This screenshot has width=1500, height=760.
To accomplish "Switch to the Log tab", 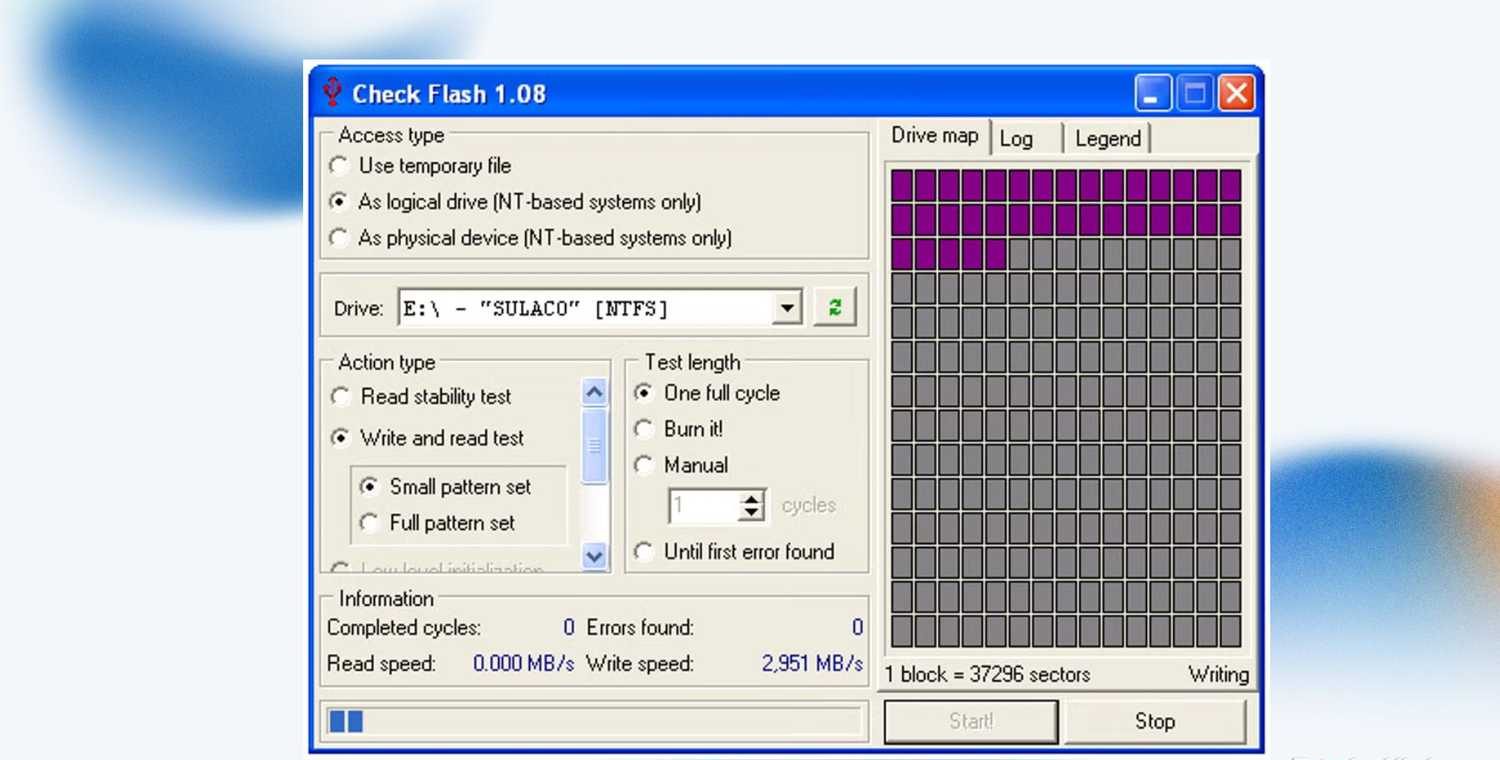I will click(1016, 139).
